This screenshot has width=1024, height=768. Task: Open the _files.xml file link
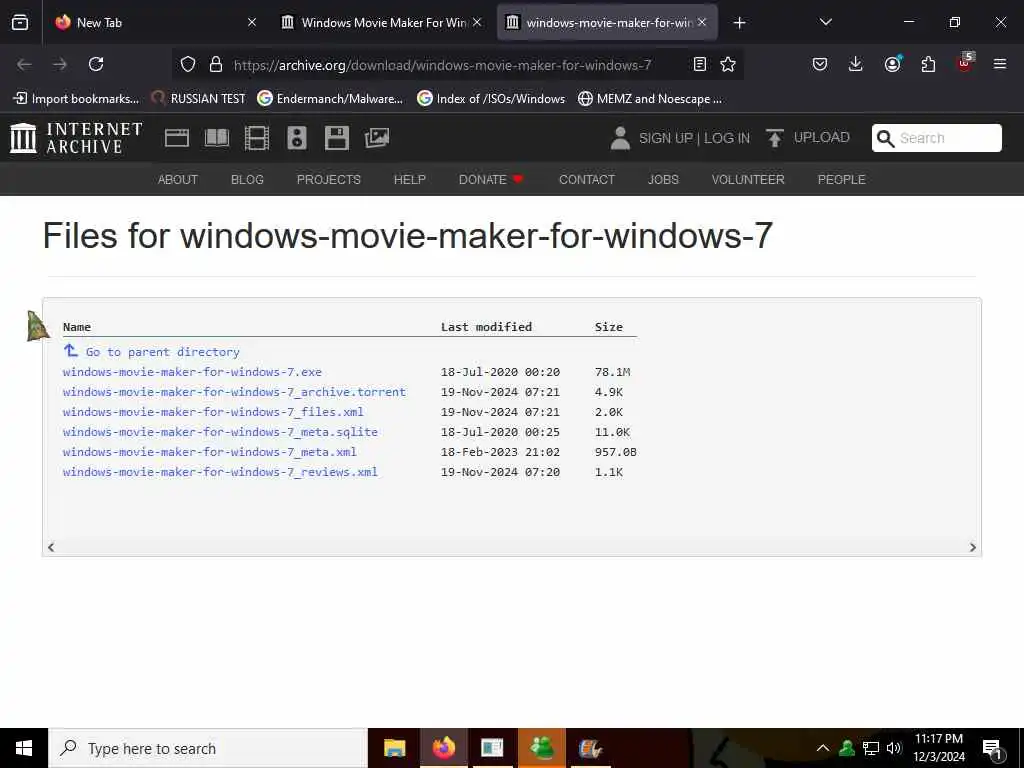click(213, 412)
